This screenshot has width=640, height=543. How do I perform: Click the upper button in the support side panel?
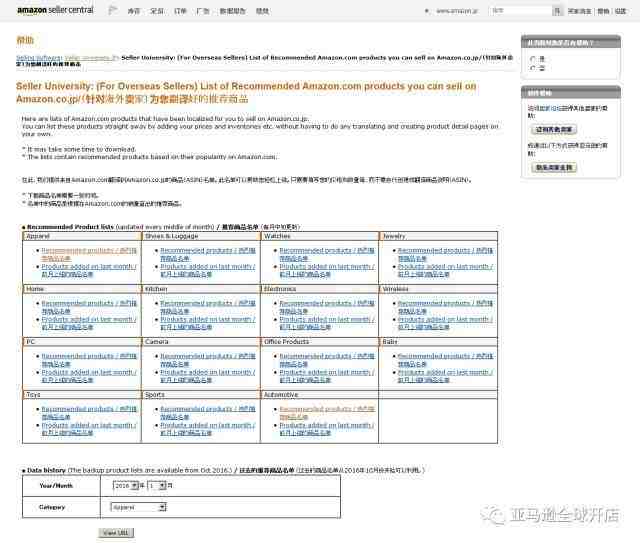tap(554, 129)
